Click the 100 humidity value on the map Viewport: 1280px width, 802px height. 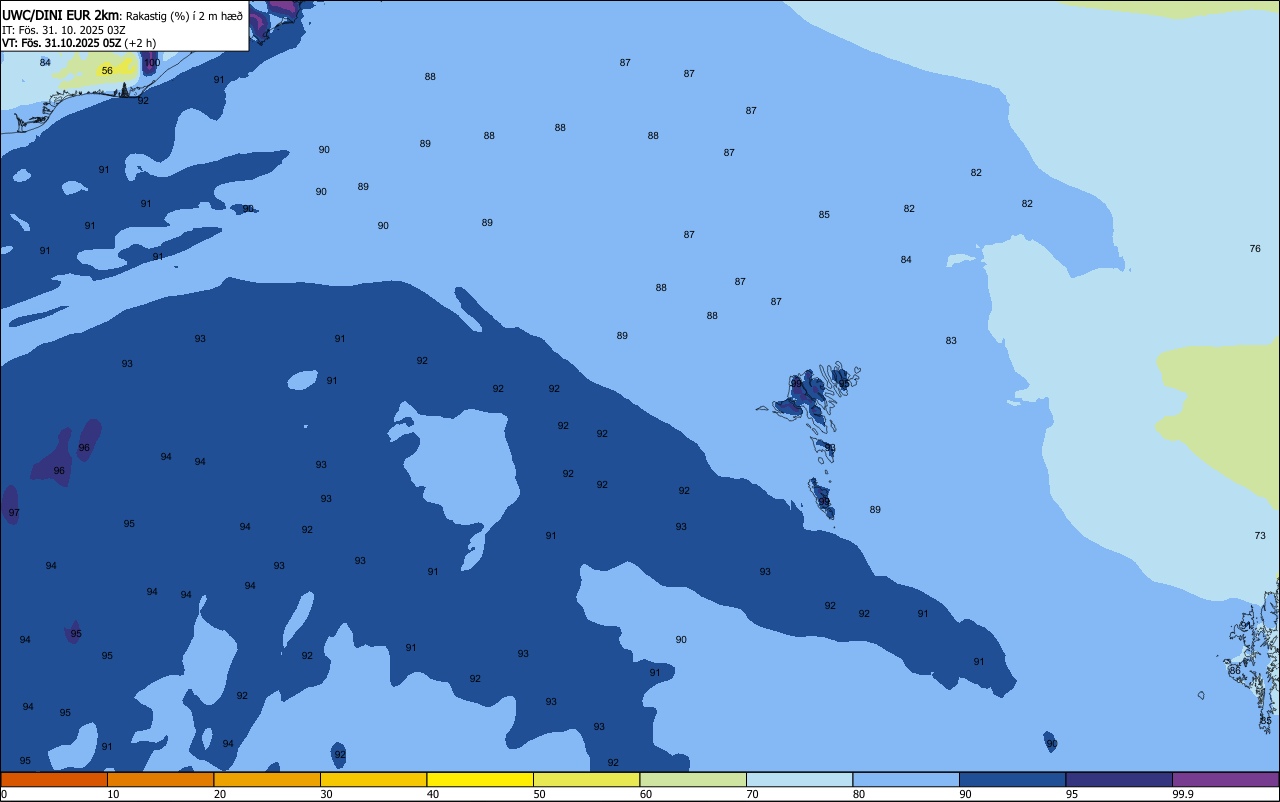tap(151, 63)
